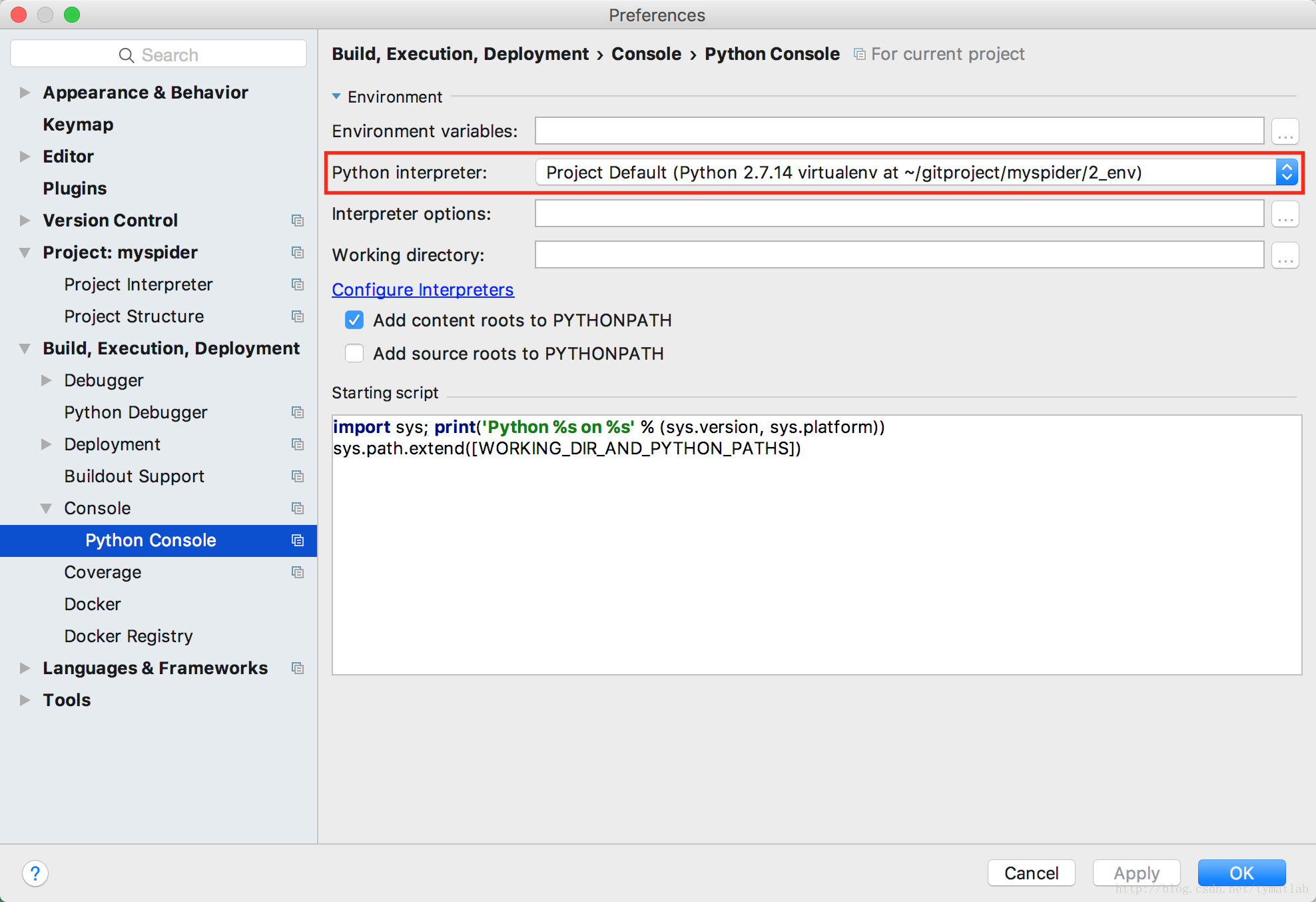
Task: Click the For current project icon in header
Action: (x=860, y=54)
